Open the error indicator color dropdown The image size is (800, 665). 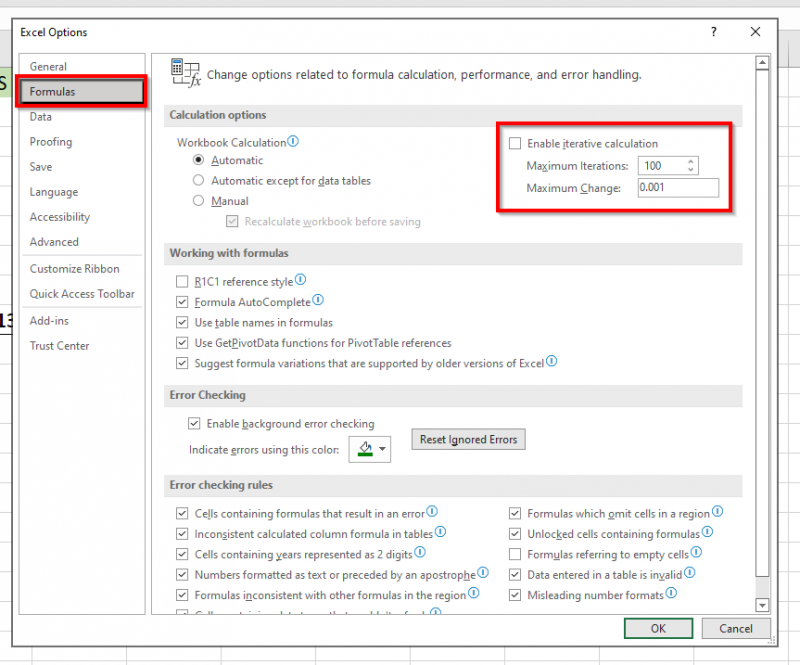(x=382, y=449)
